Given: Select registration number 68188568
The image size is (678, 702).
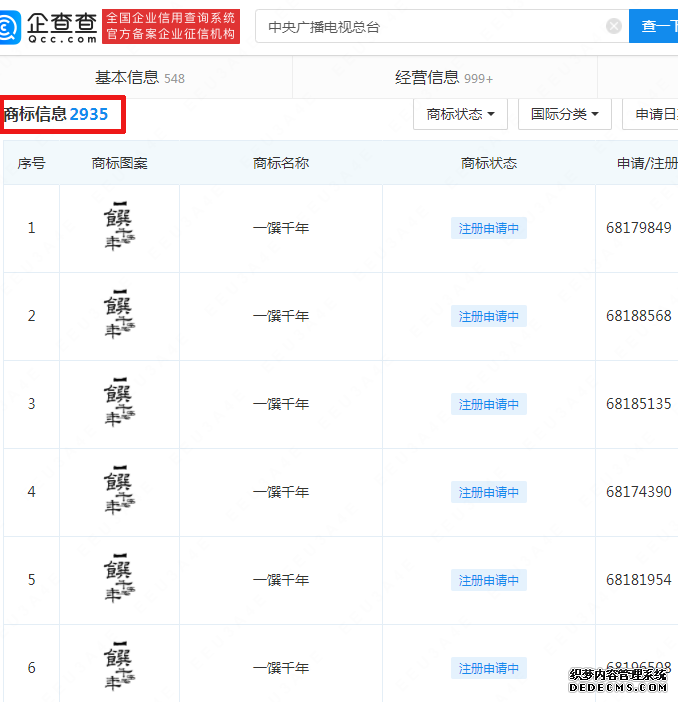Looking at the screenshot, I should (639, 316).
